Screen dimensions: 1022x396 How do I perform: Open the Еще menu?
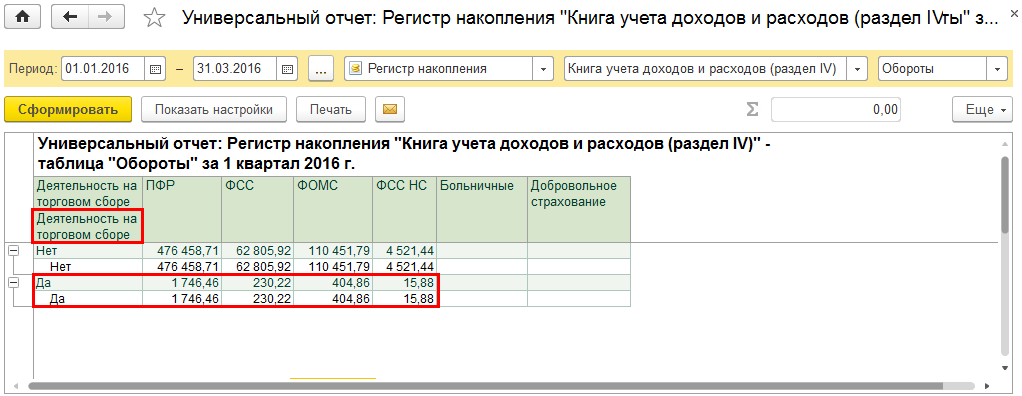point(982,109)
